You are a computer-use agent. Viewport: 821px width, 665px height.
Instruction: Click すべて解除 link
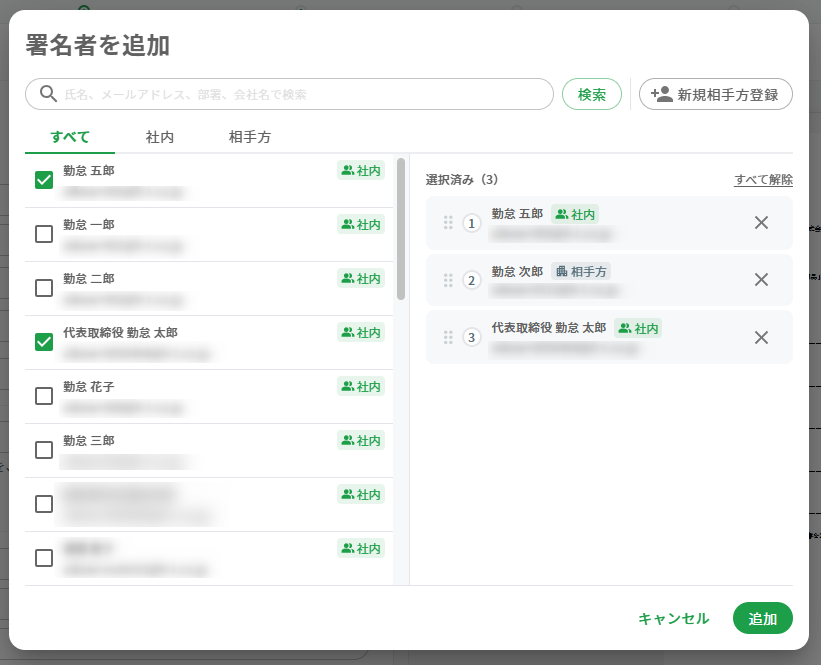[x=763, y=180]
